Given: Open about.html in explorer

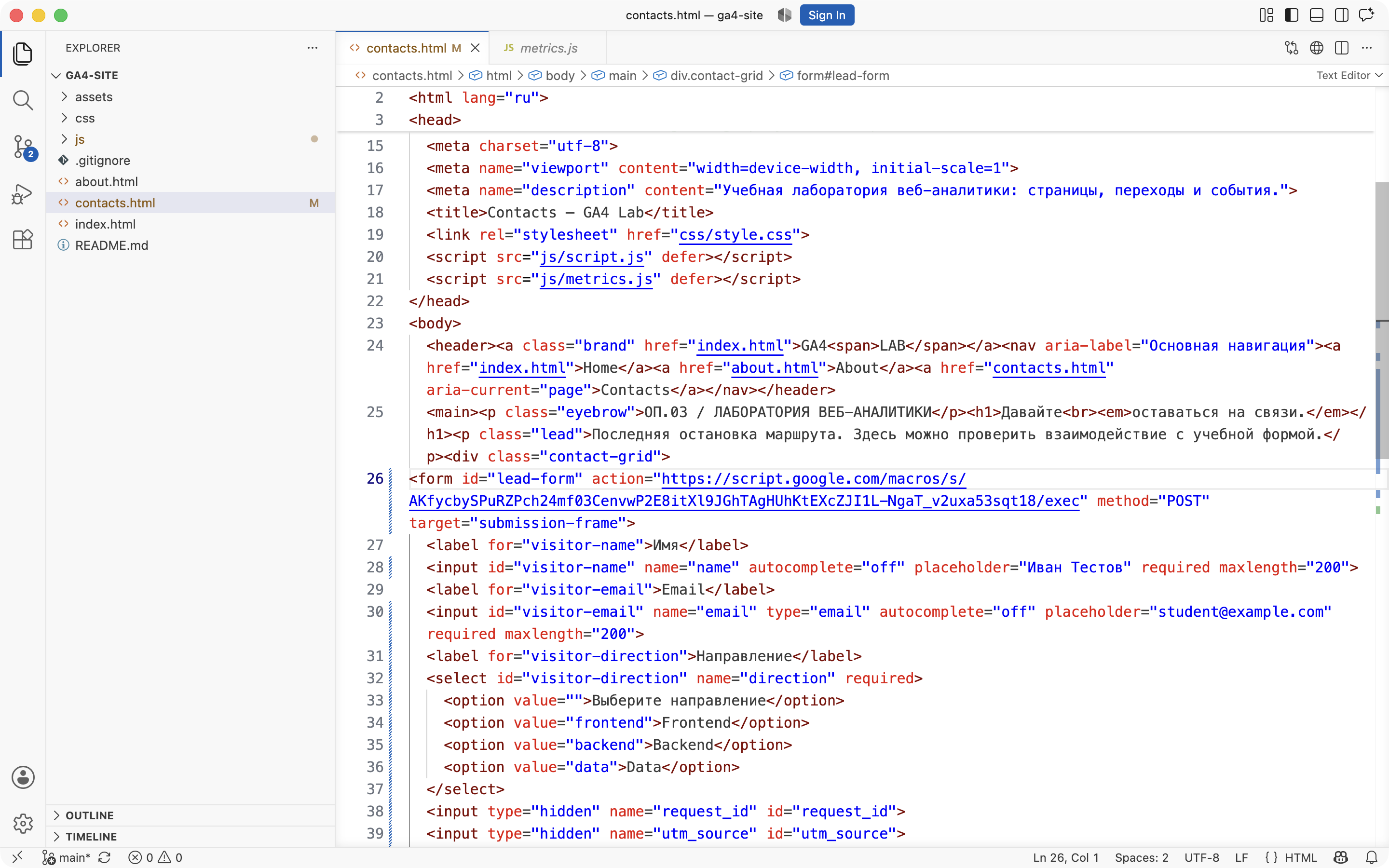Looking at the screenshot, I should (191, 181).
